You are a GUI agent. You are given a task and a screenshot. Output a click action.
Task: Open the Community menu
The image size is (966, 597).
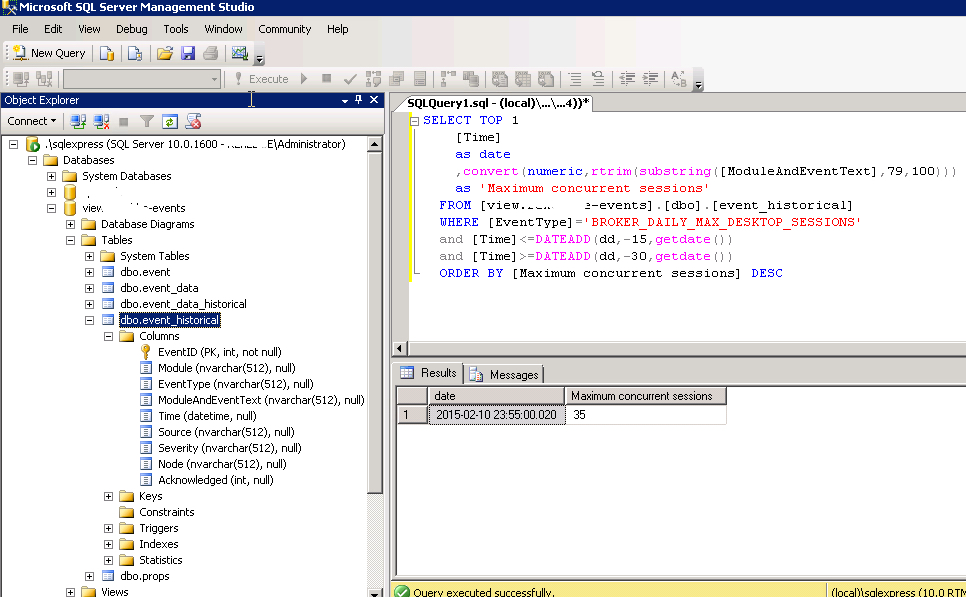(x=285, y=29)
